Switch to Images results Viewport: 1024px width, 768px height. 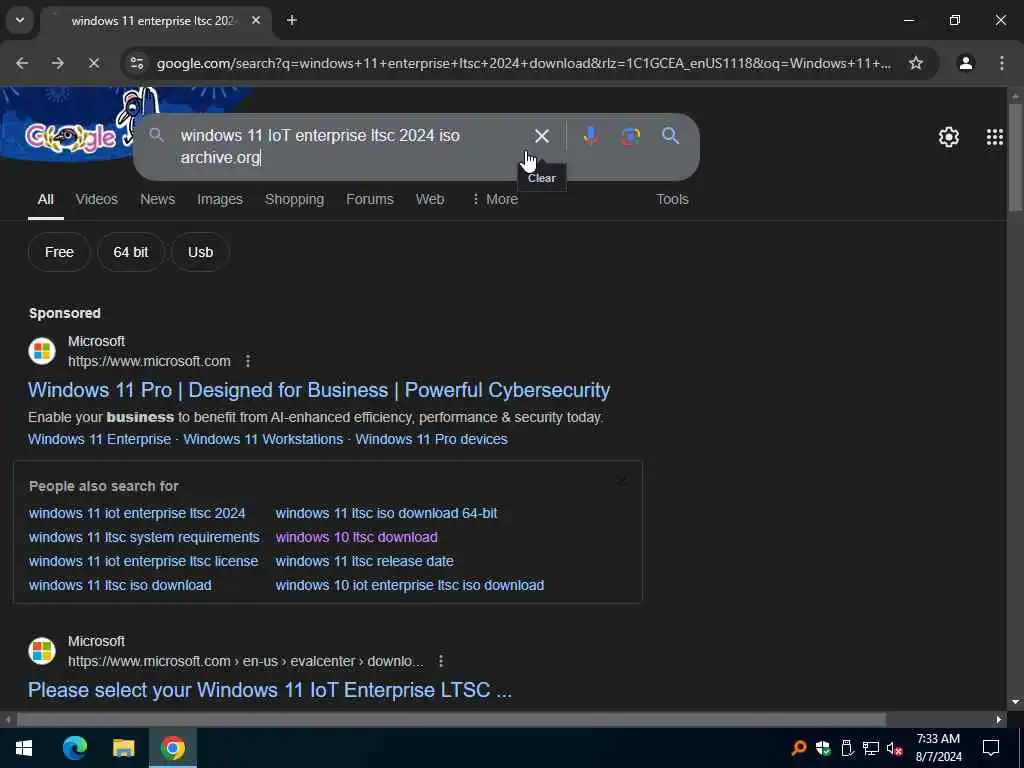coord(219,199)
